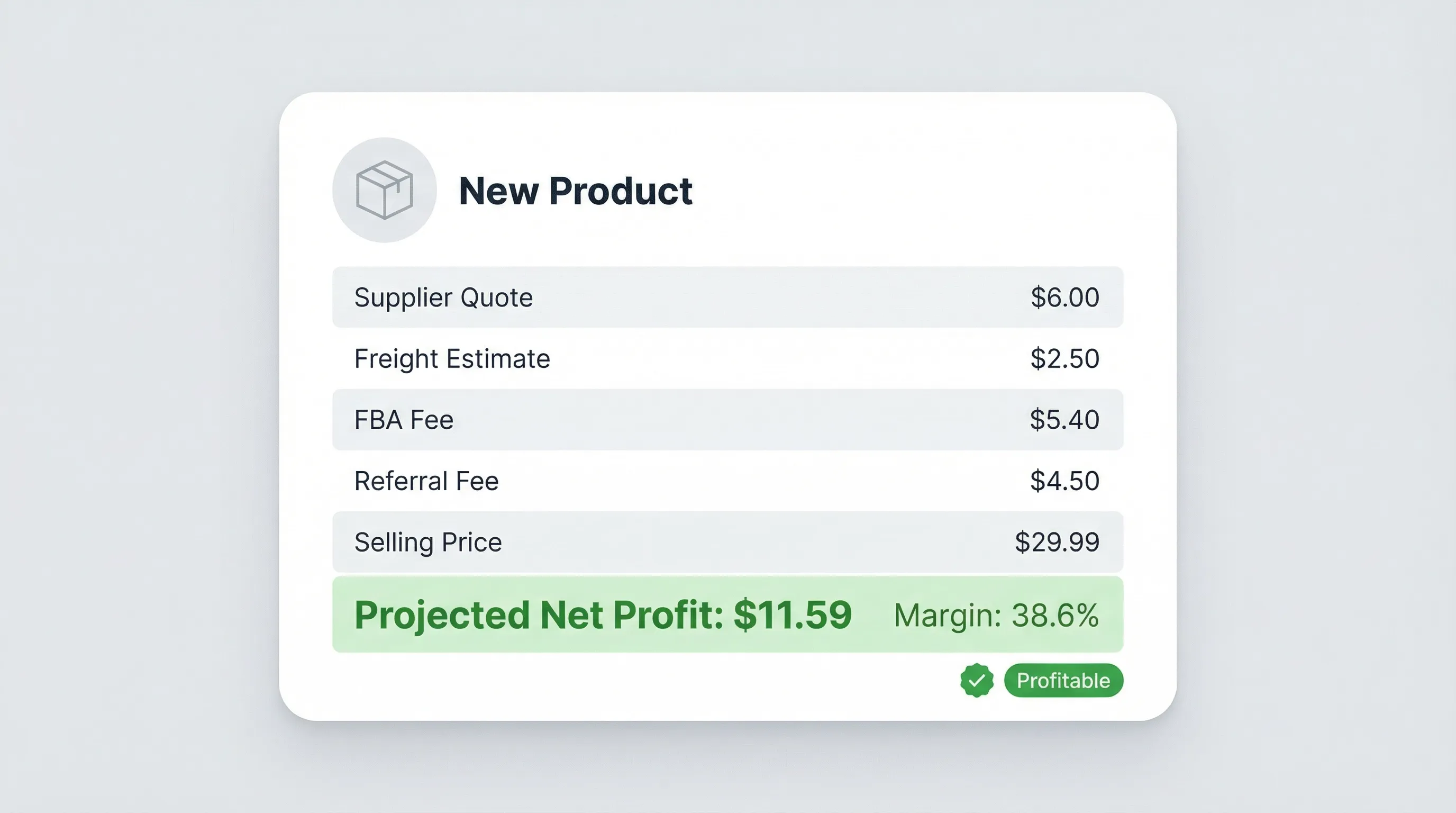Click the Supplier Quote label

(x=443, y=297)
